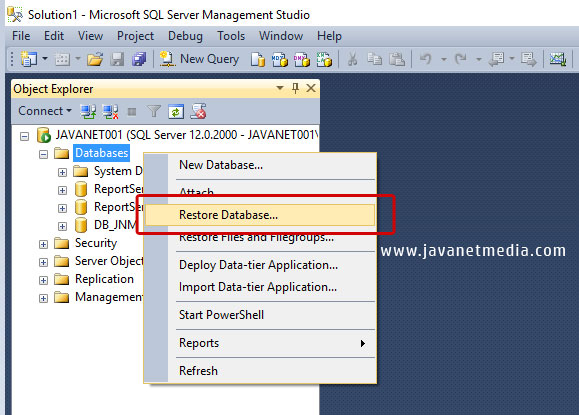Image resolution: width=579 pixels, height=415 pixels.
Task: Choose Deploy Data-tier Application... option
Action: 260,265
